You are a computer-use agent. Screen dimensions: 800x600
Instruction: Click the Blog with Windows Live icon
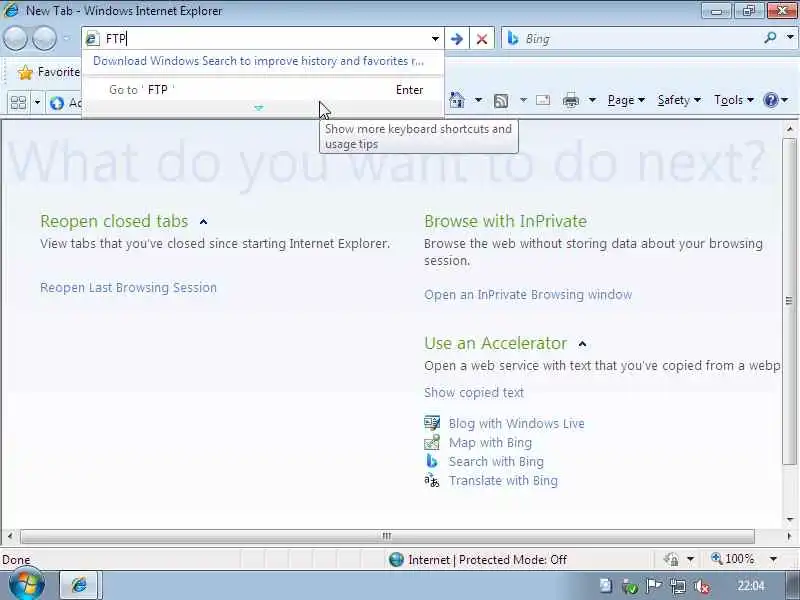coord(432,423)
